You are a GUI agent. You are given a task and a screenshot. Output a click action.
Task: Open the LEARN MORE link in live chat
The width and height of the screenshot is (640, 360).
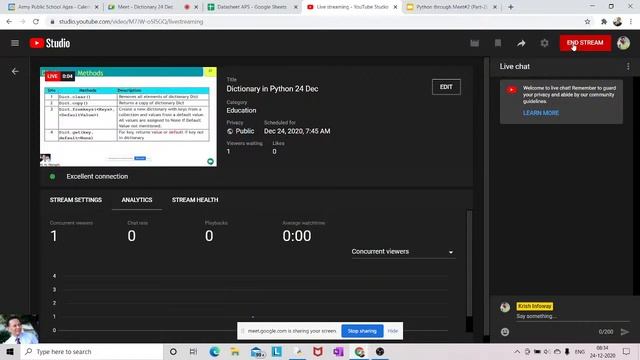tap(541, 113)
